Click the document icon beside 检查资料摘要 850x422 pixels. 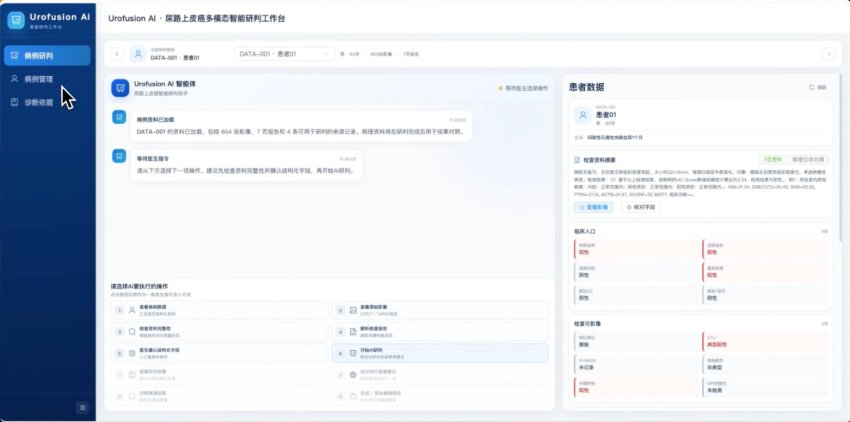pos(577,160)
